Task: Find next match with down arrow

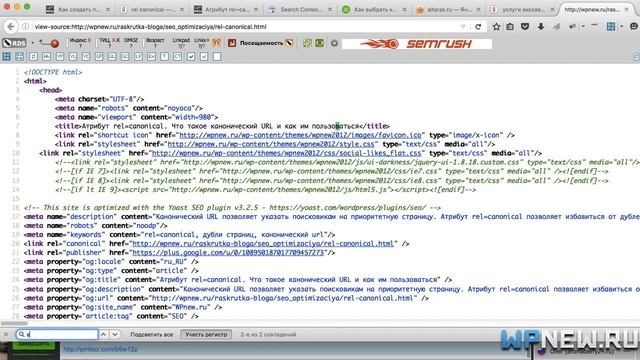Action: [115, 334]
